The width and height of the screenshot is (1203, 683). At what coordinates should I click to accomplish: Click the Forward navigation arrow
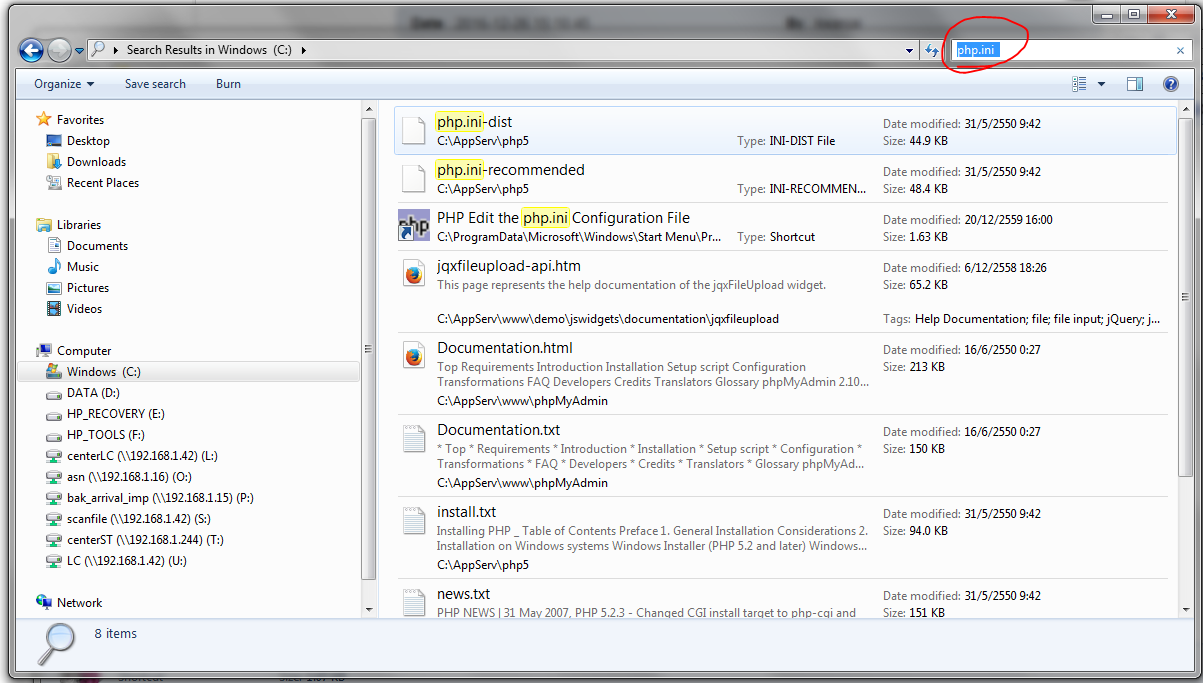(x=59, y=50)
